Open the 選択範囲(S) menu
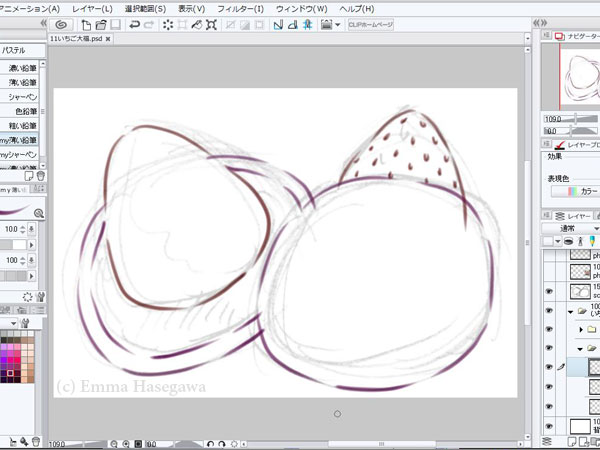The width and height of the screenshot is (600, 450). click(145, 8)
